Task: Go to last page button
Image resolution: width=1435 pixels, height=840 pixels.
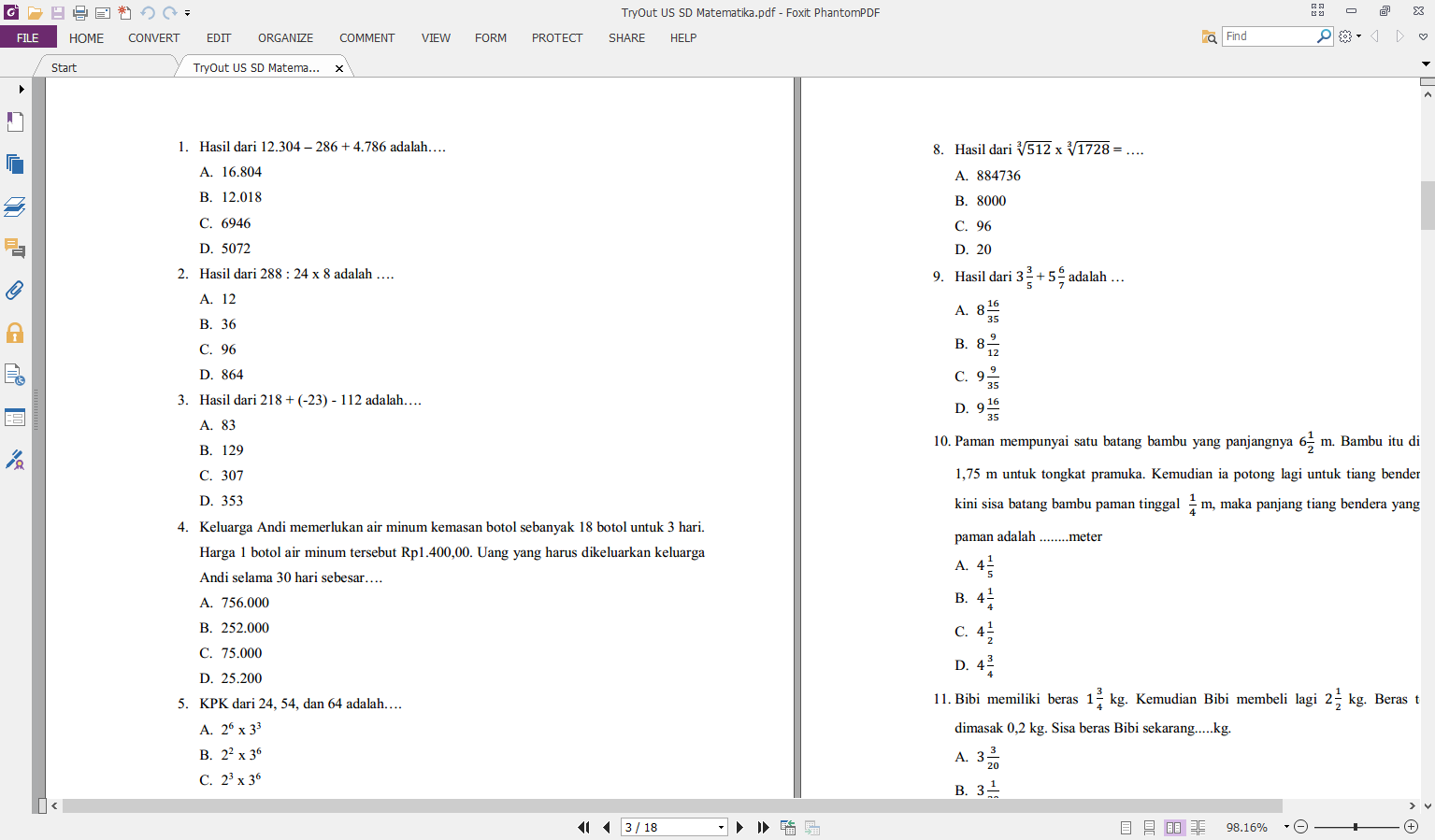Action: coord(763,827)
